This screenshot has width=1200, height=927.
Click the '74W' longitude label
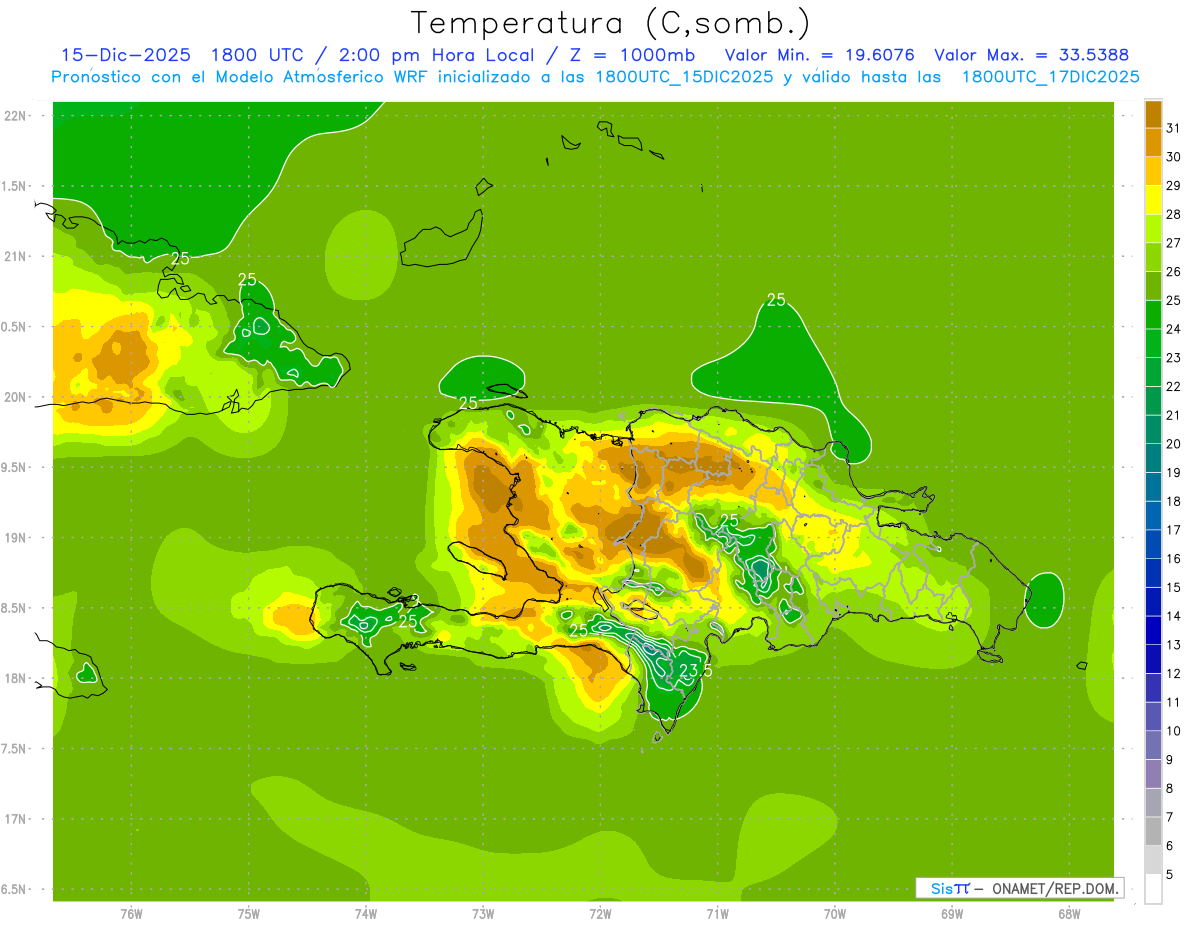pos(366,914)
